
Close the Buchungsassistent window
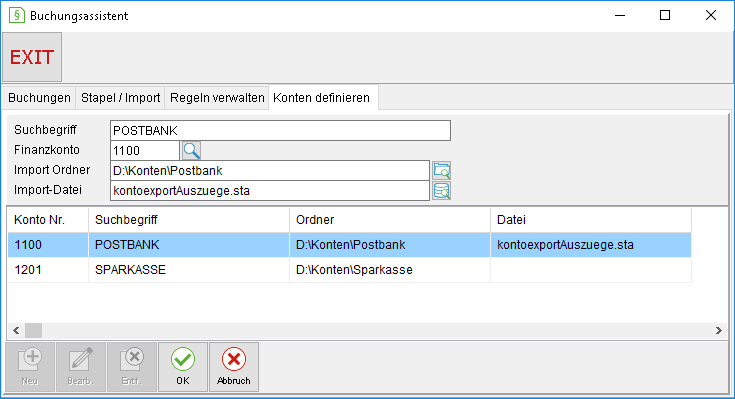(x=711, y=15)
